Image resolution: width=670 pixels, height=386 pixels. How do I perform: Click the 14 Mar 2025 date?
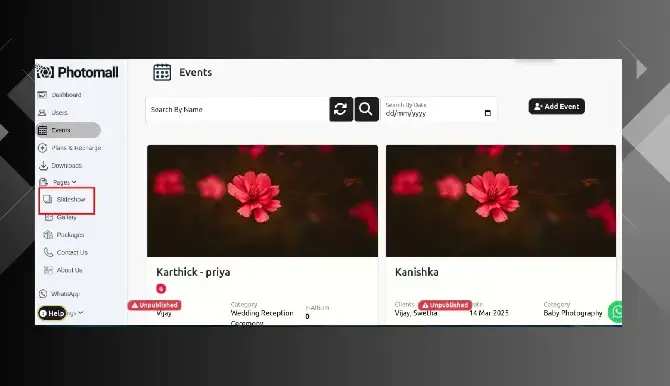pos(489,313)
